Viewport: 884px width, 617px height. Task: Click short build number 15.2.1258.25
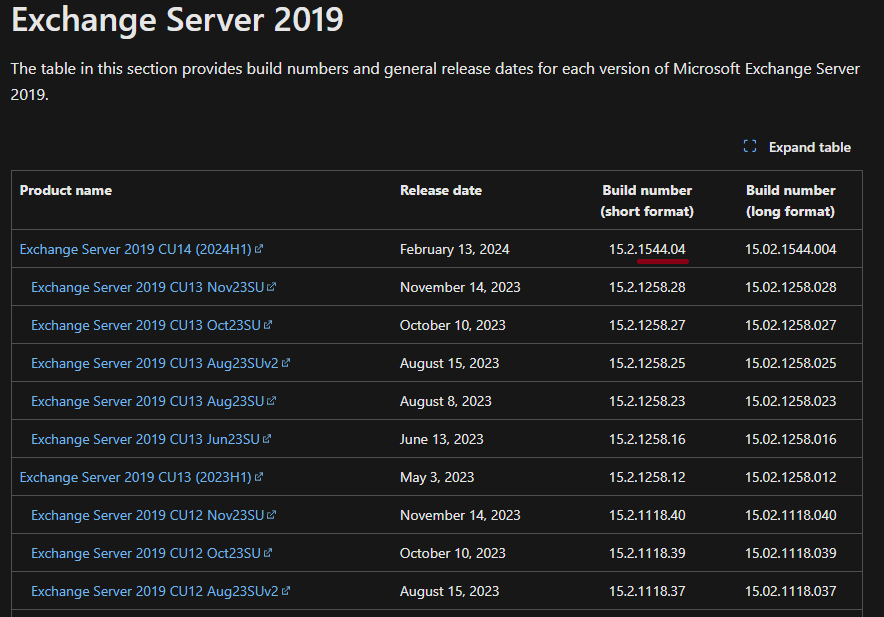pyautogui.click(x=647, y=363)
